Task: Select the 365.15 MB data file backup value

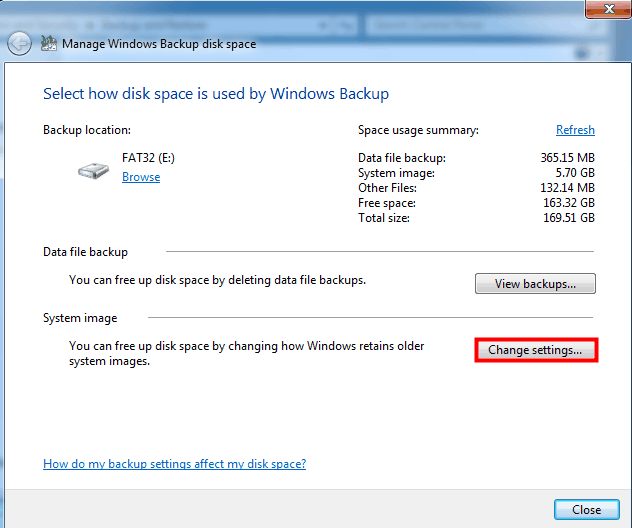Action: click(567, 158)
